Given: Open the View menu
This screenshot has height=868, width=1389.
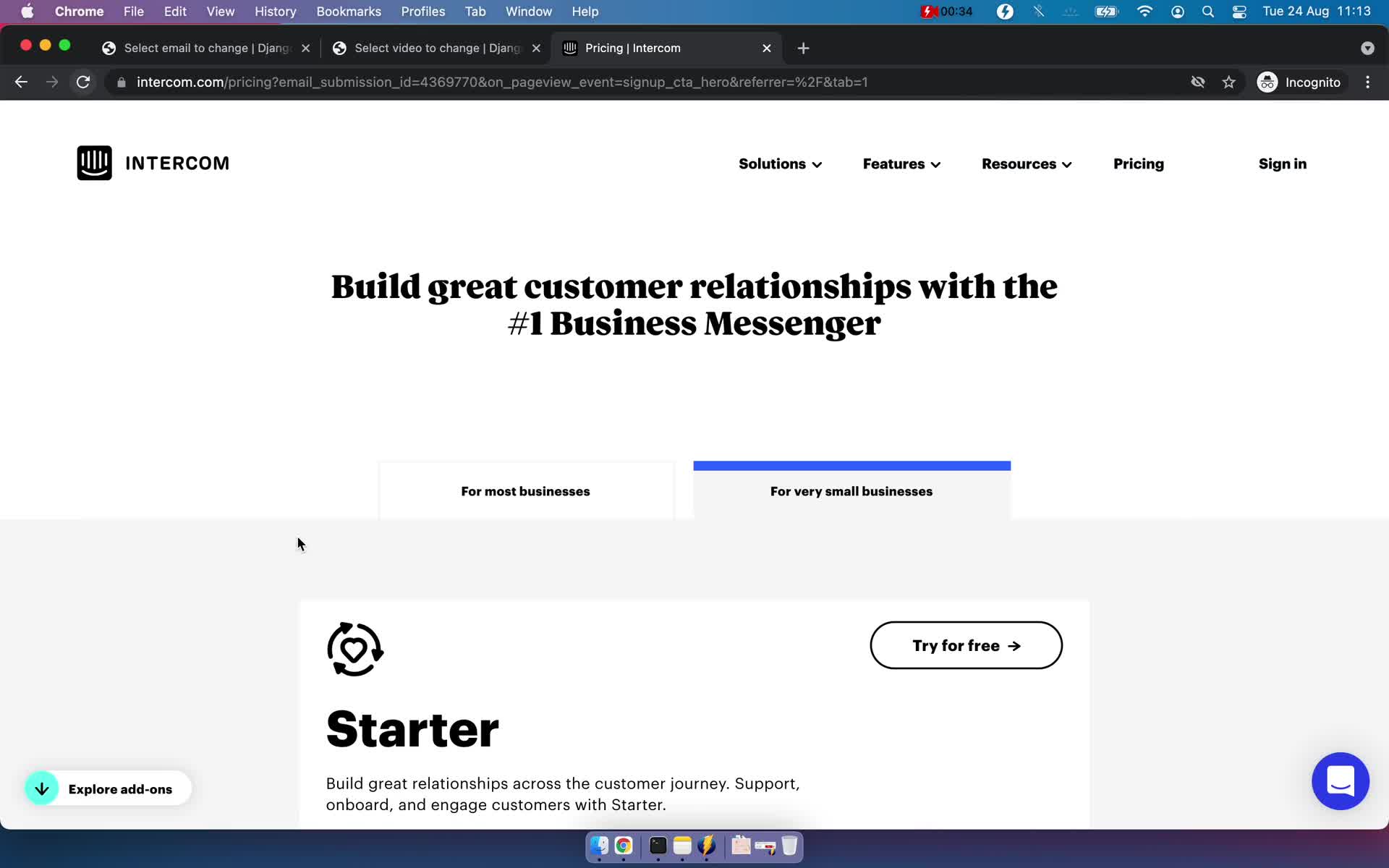Looking at the screenshot, I should coord(221,12).
